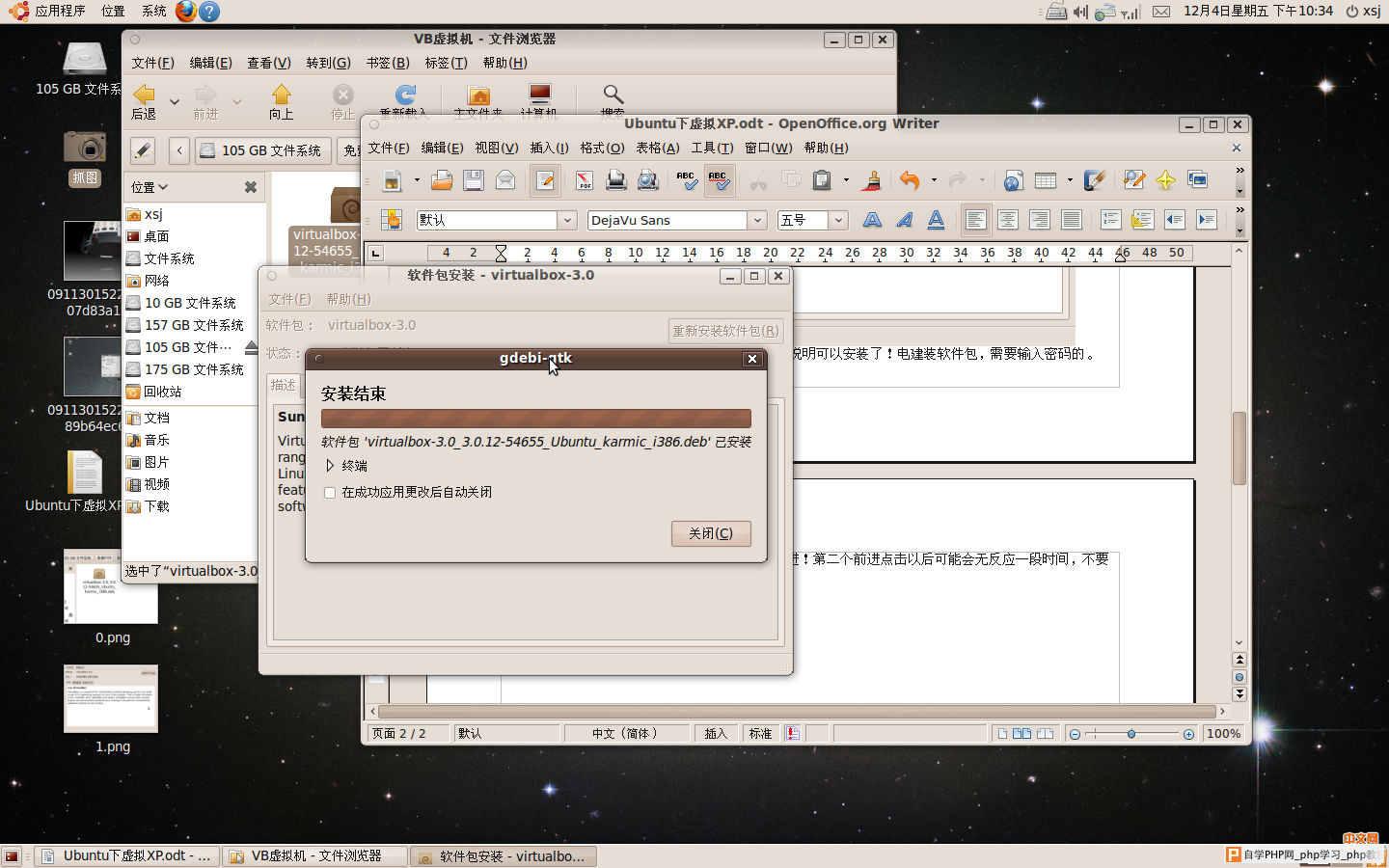This screenshot has height=868, width=1389.
Task: Click the Paste clipboard icon
Action: [822, 180]
